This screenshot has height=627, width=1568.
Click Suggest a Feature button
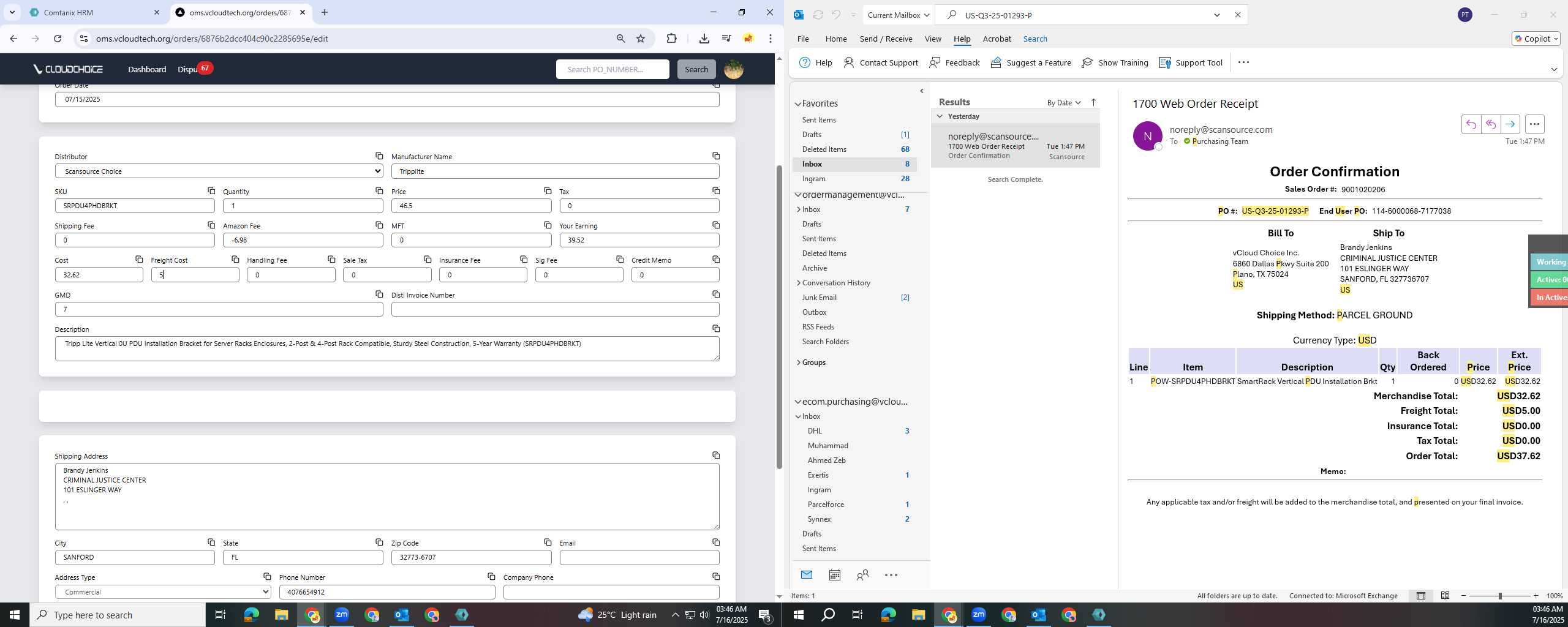coord(1031,62)
